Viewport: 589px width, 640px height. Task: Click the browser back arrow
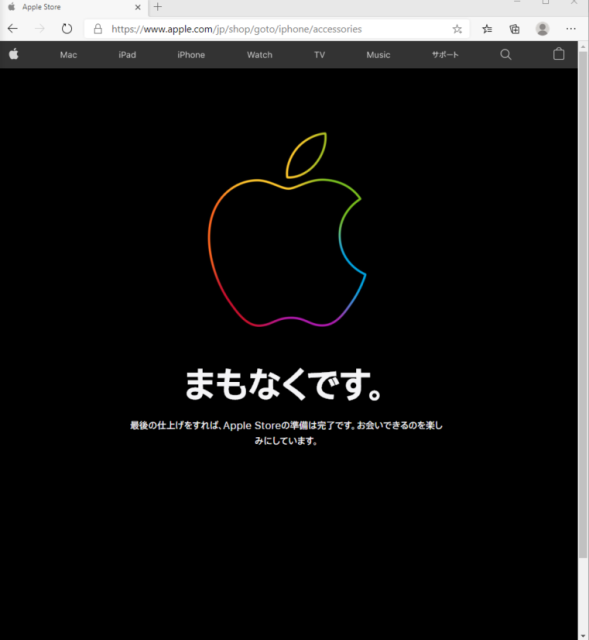pos(13,29)
